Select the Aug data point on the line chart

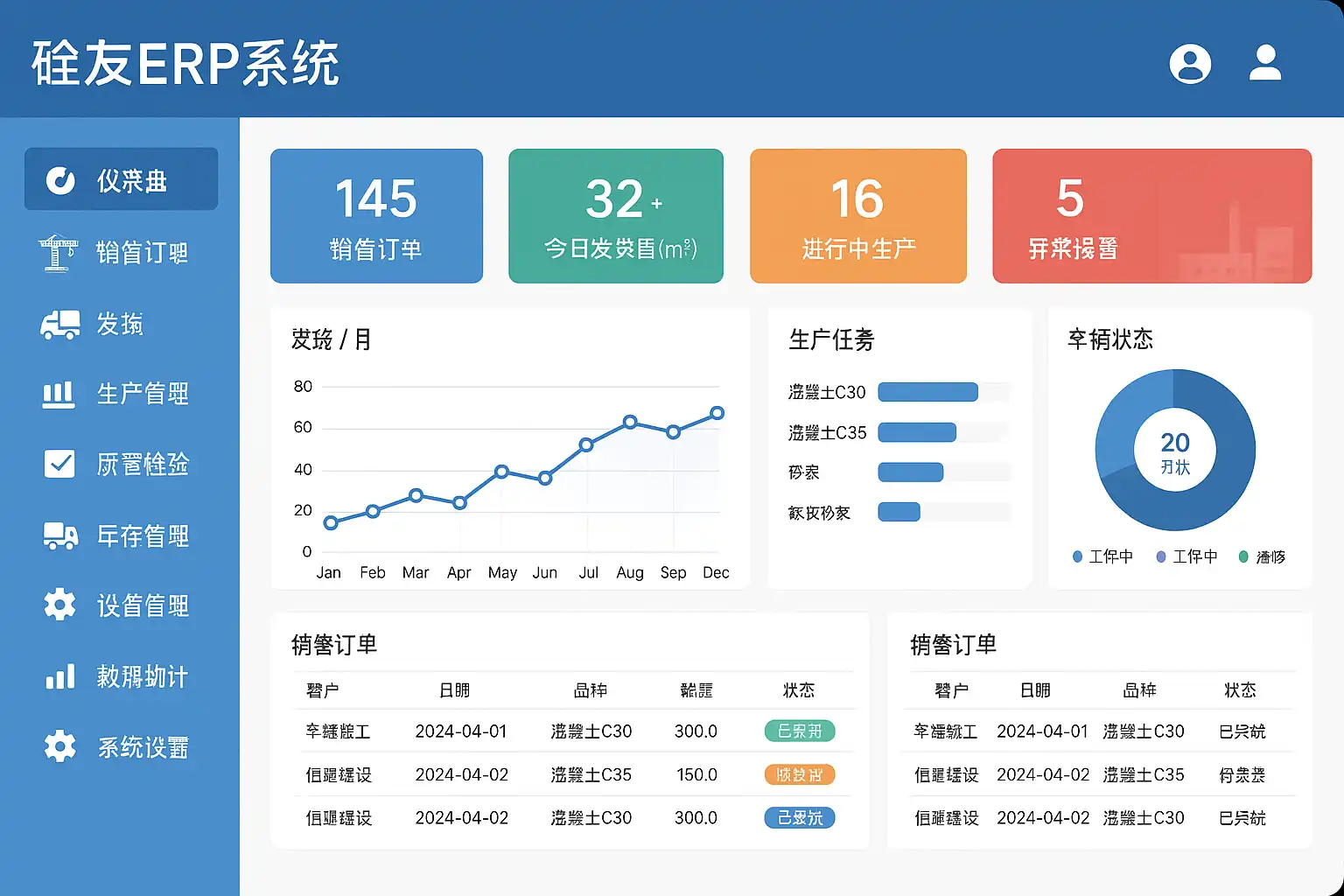(x=630, y=422)
